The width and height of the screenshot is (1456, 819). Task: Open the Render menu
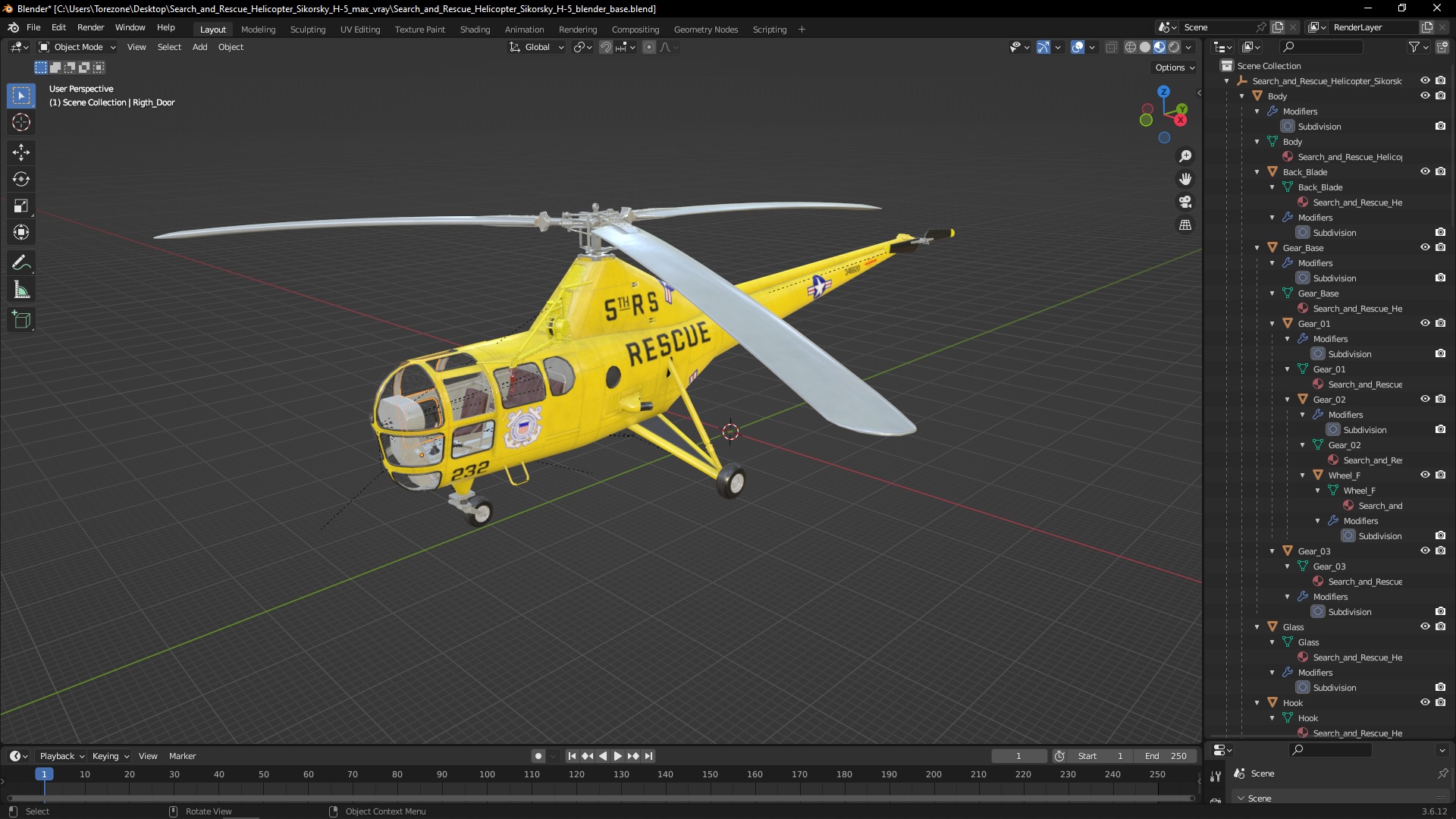point(90,27)
